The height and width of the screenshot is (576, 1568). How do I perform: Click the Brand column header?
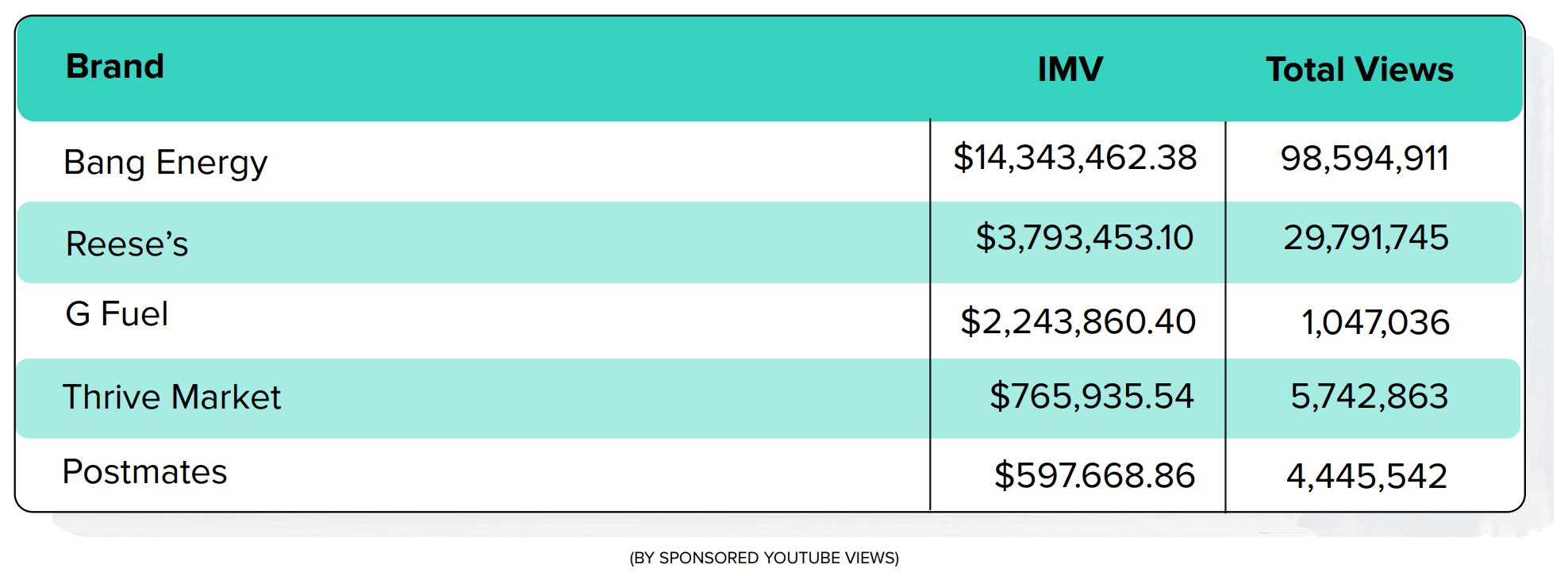click(x=115, y=67)
